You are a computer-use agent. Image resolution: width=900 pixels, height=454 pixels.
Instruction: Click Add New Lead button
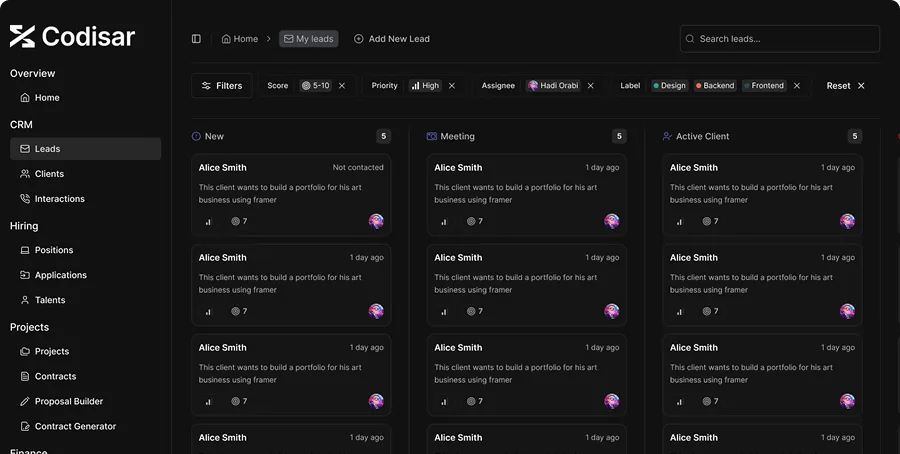click(391, 39)
